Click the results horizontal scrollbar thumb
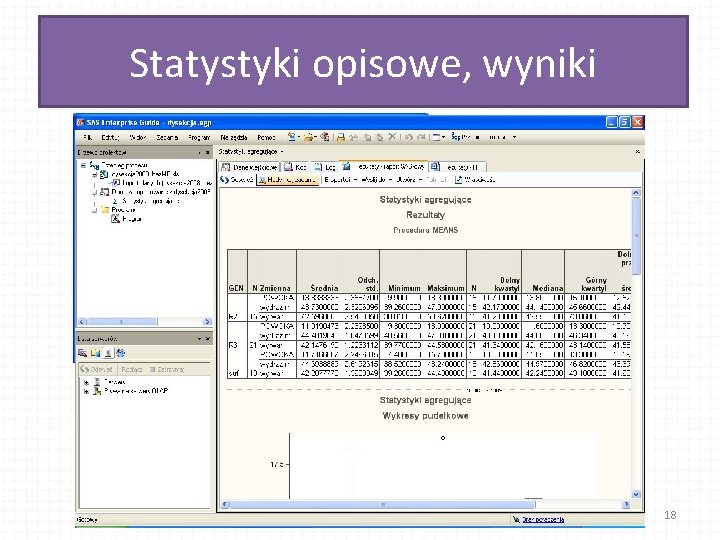The image size is (720, 540). [382, 504]
